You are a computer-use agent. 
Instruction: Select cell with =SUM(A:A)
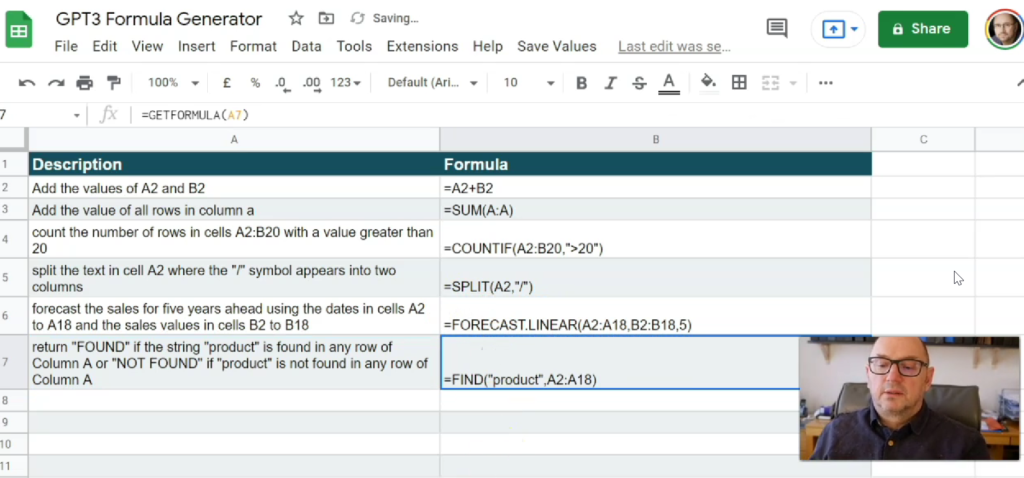point(656,210)
